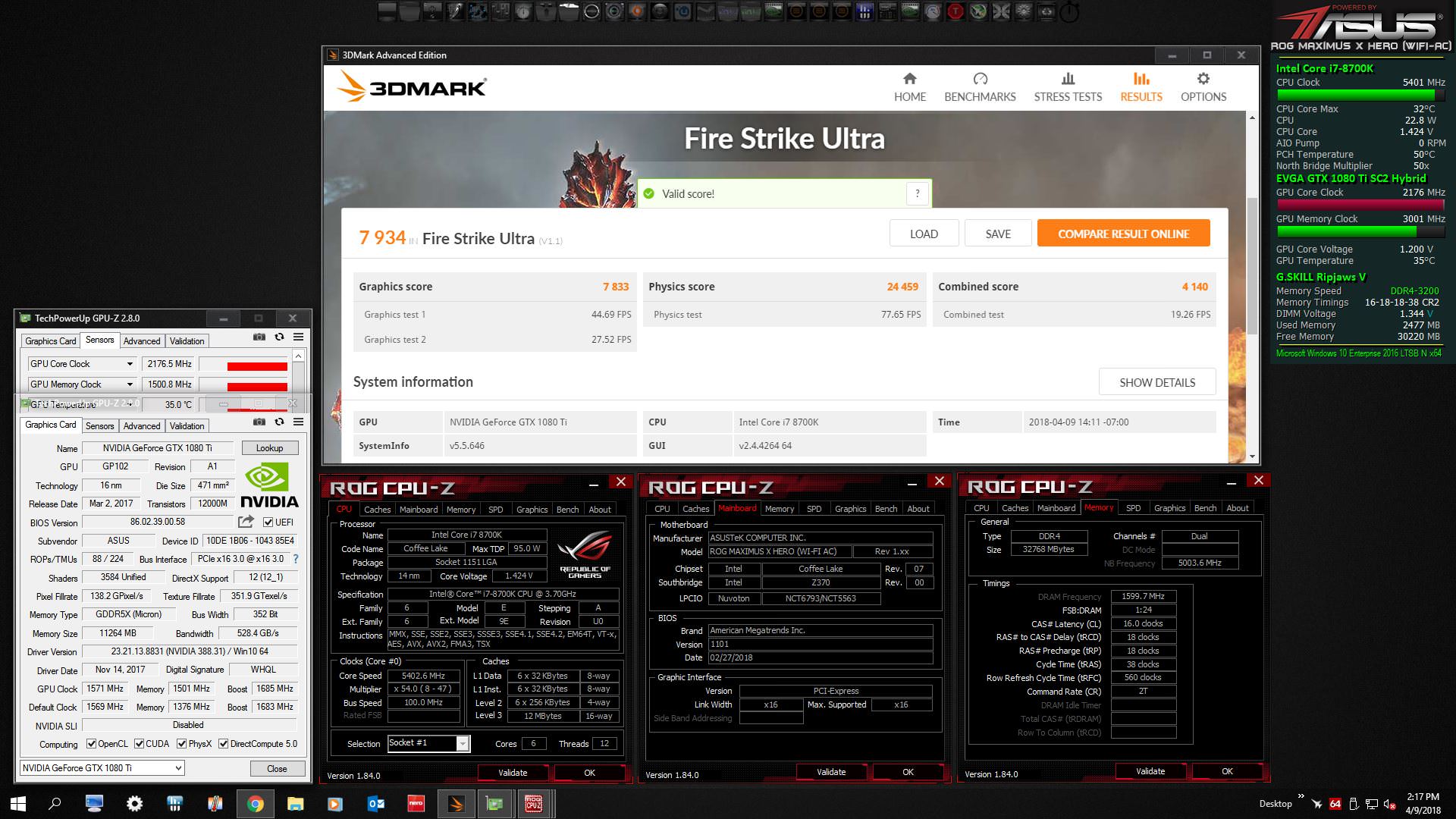Expand the Socket #1 selection dropdown
The height and width of the screenshot is (819, 1456).
(462, 744)
